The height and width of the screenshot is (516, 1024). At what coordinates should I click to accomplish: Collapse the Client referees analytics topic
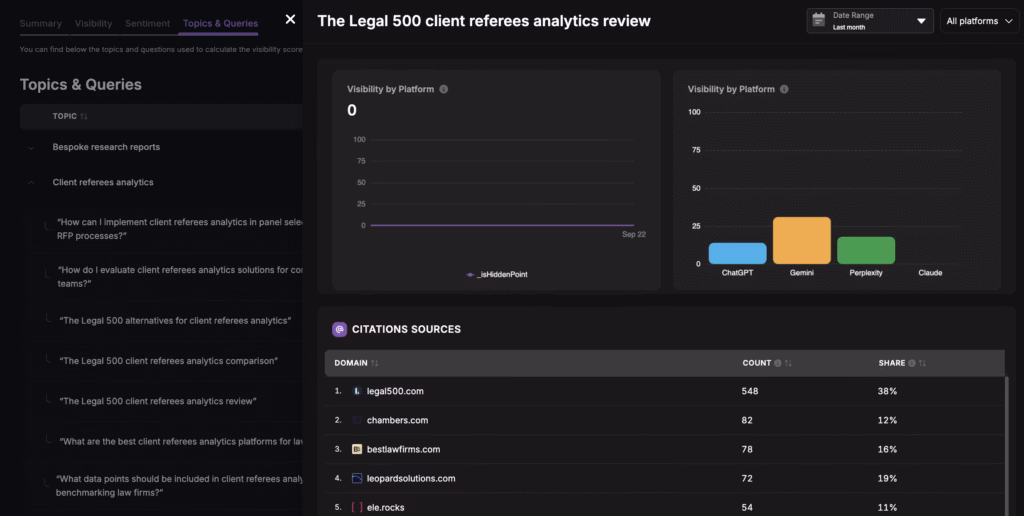click(31, 183)
